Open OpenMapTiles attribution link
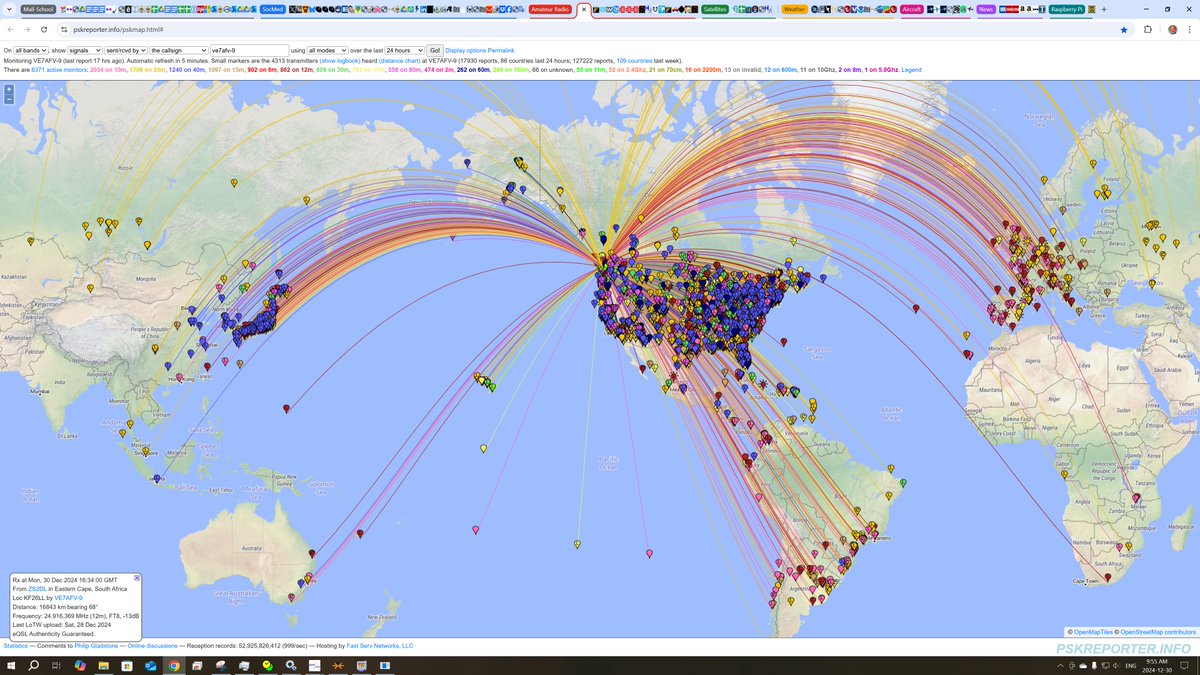This screenshot has width=1200, height=675. 1095,632
